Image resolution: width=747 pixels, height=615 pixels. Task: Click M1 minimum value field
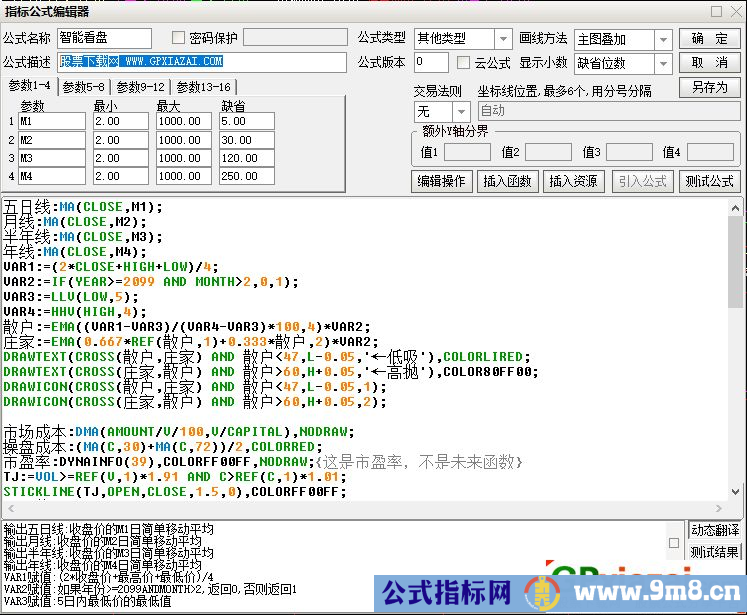pos(121,121)
